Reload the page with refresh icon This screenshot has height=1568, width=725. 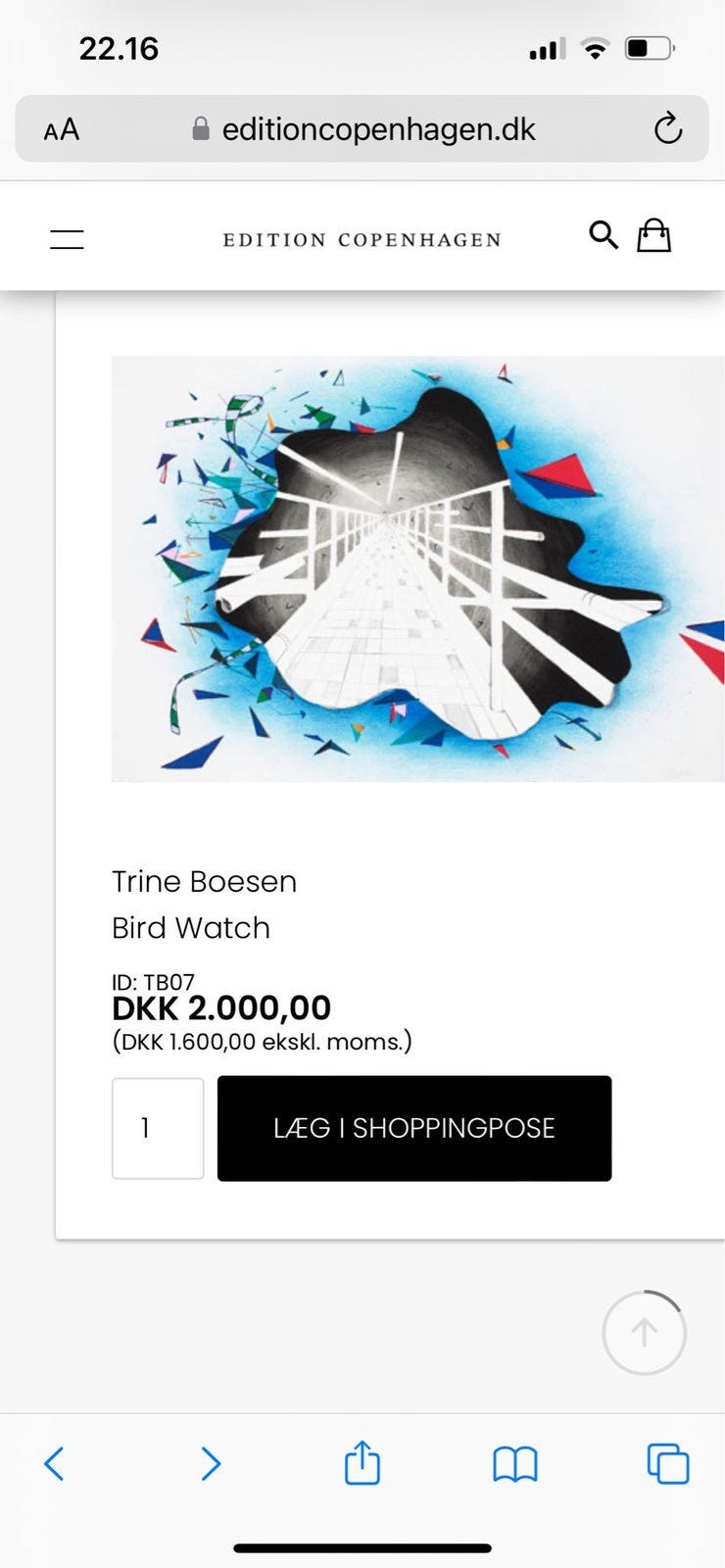[x=668, y=128]
